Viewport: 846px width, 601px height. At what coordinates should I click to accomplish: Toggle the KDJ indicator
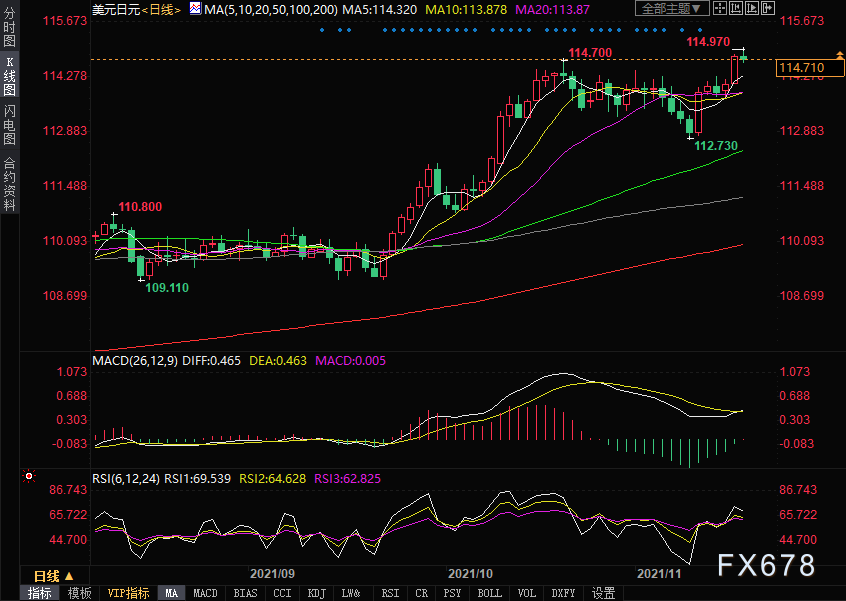tap(316, 593)
